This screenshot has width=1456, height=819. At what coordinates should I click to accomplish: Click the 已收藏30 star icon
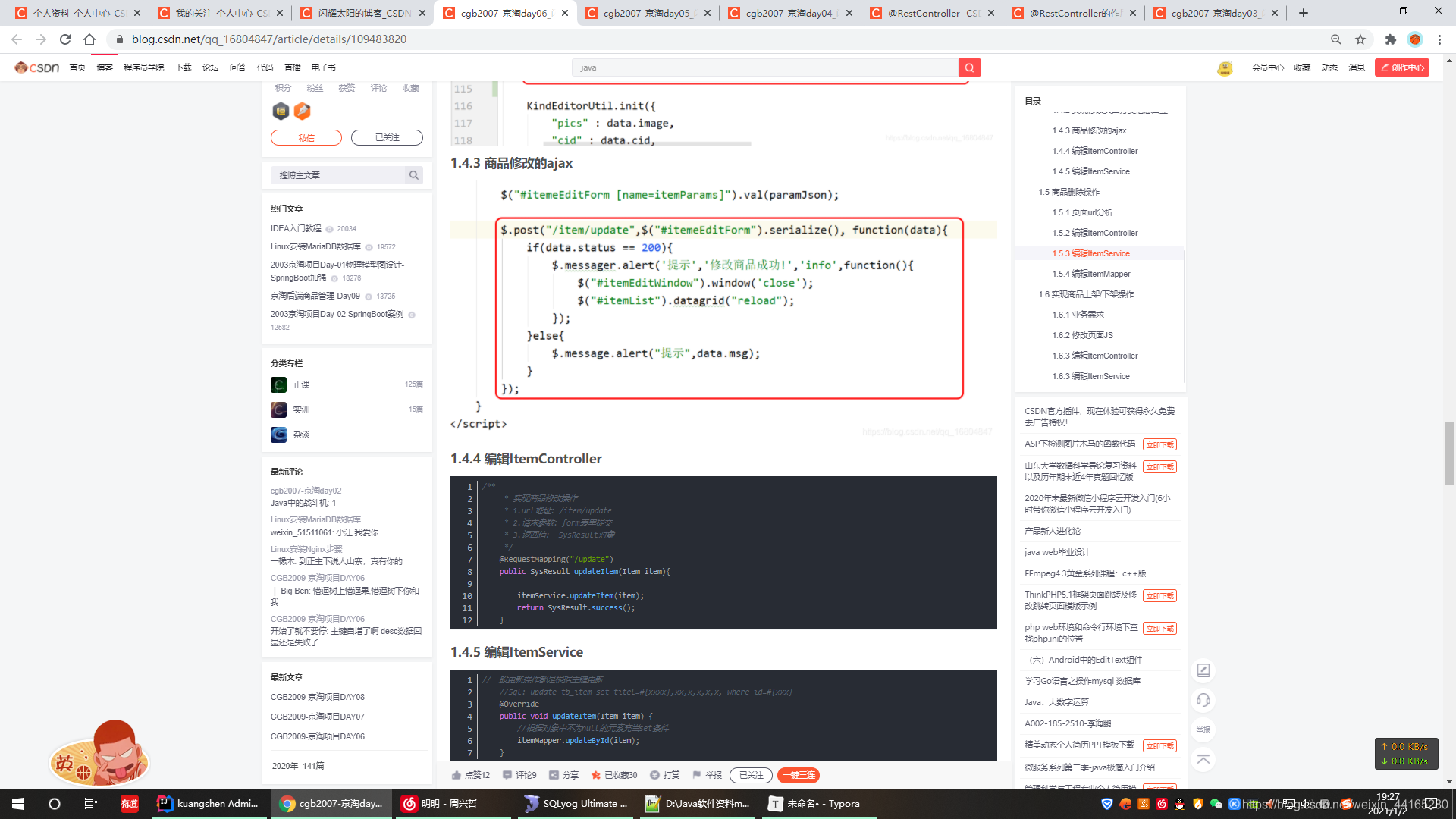pyautogui.click(x=596, y=775)
